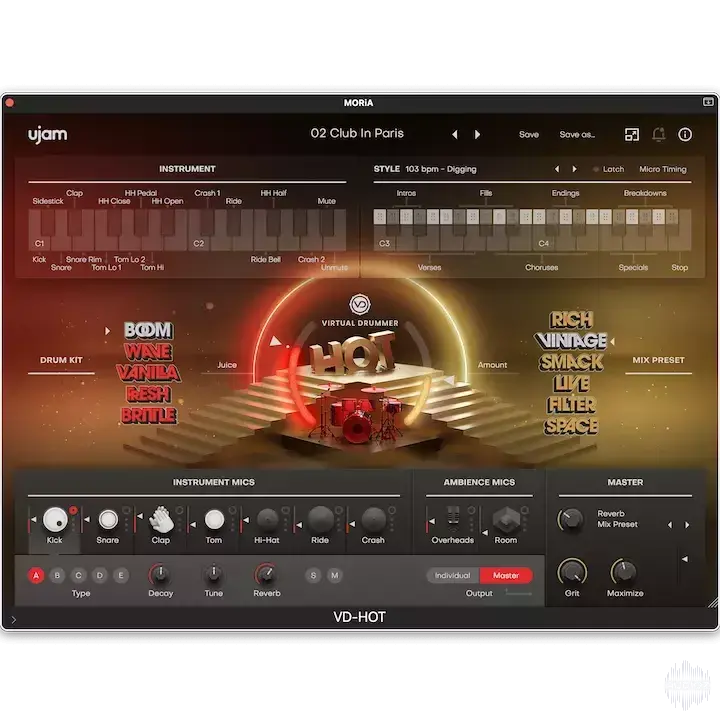Select the Ride cymbal mic

click(x=321, y=520)
